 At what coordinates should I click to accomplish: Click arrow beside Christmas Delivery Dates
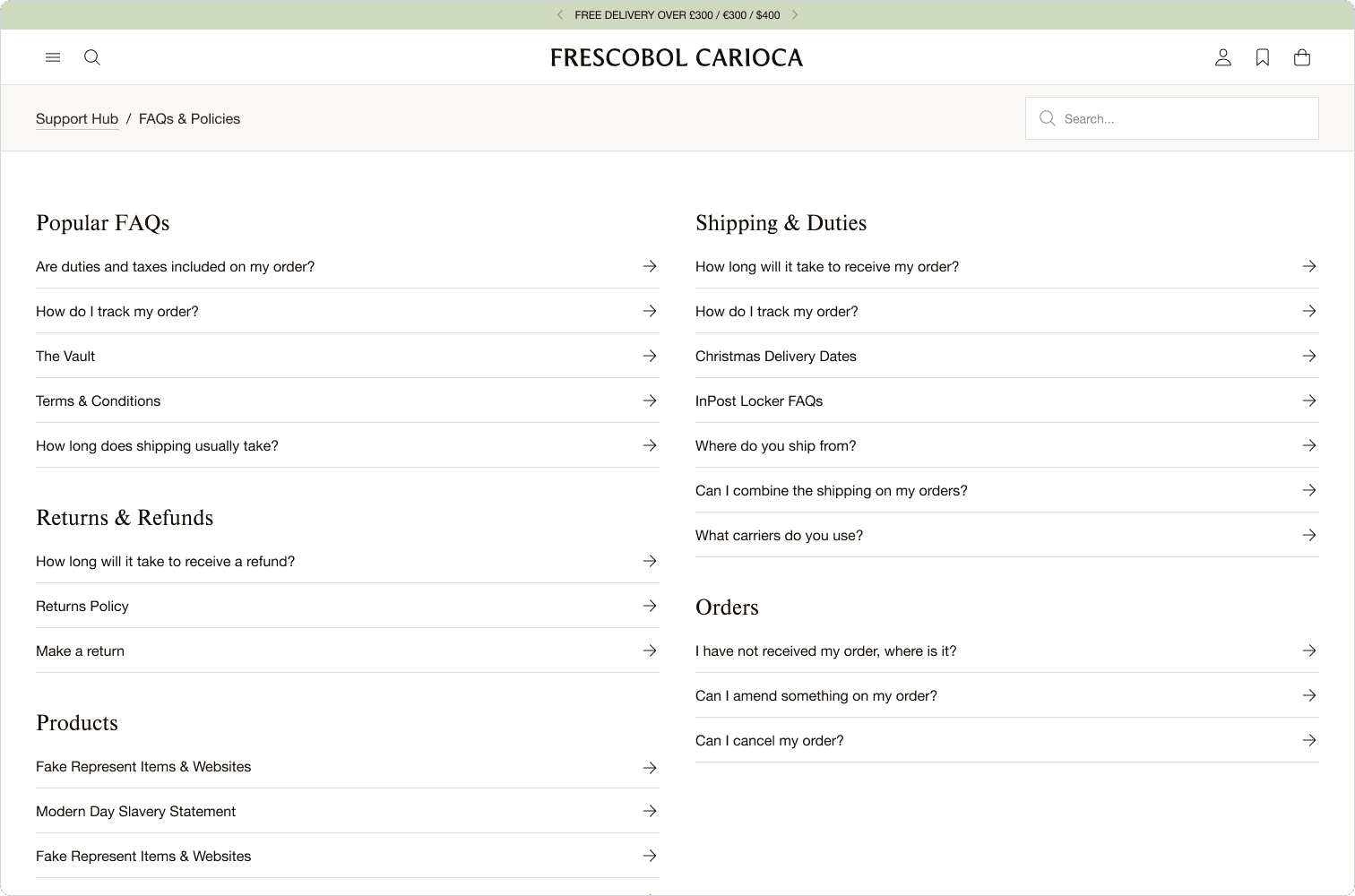click(x=1309, y=356)
